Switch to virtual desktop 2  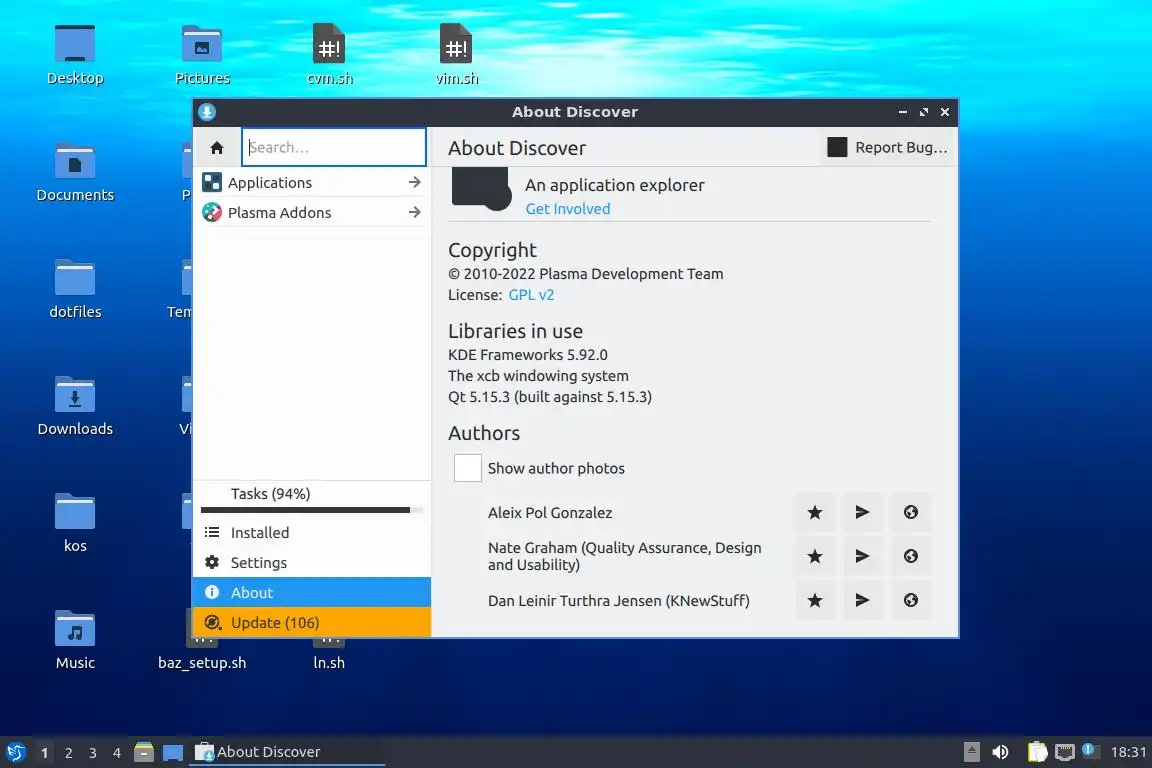pos(68,753)
